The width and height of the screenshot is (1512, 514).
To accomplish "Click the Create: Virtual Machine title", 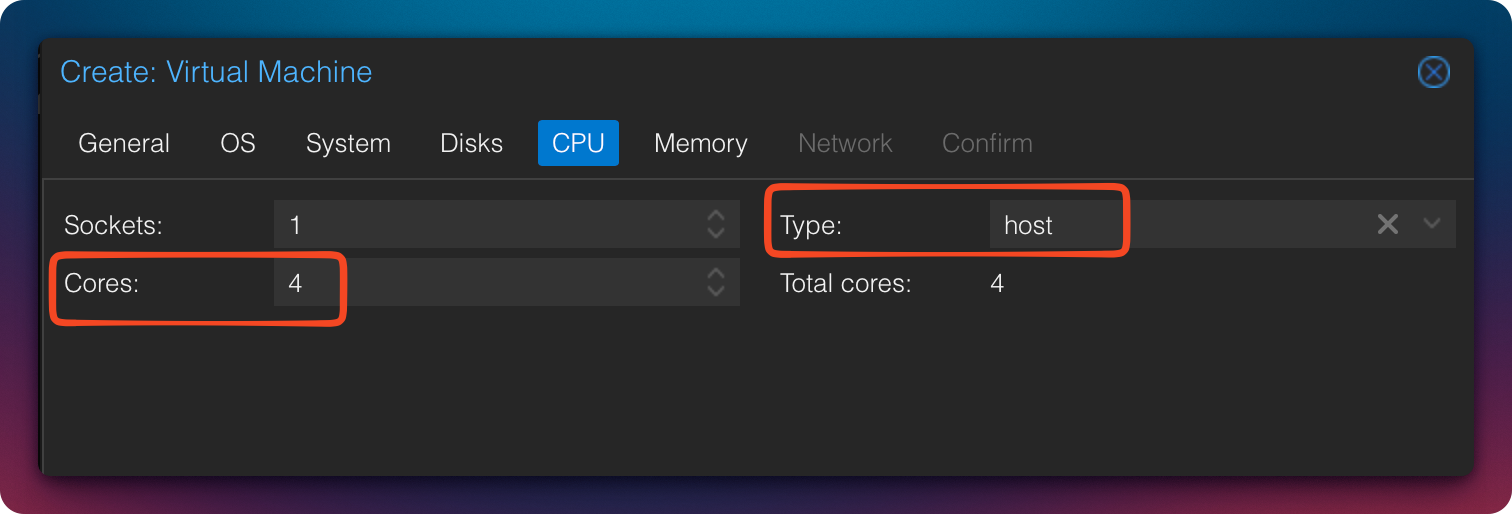I will [216, 72].
